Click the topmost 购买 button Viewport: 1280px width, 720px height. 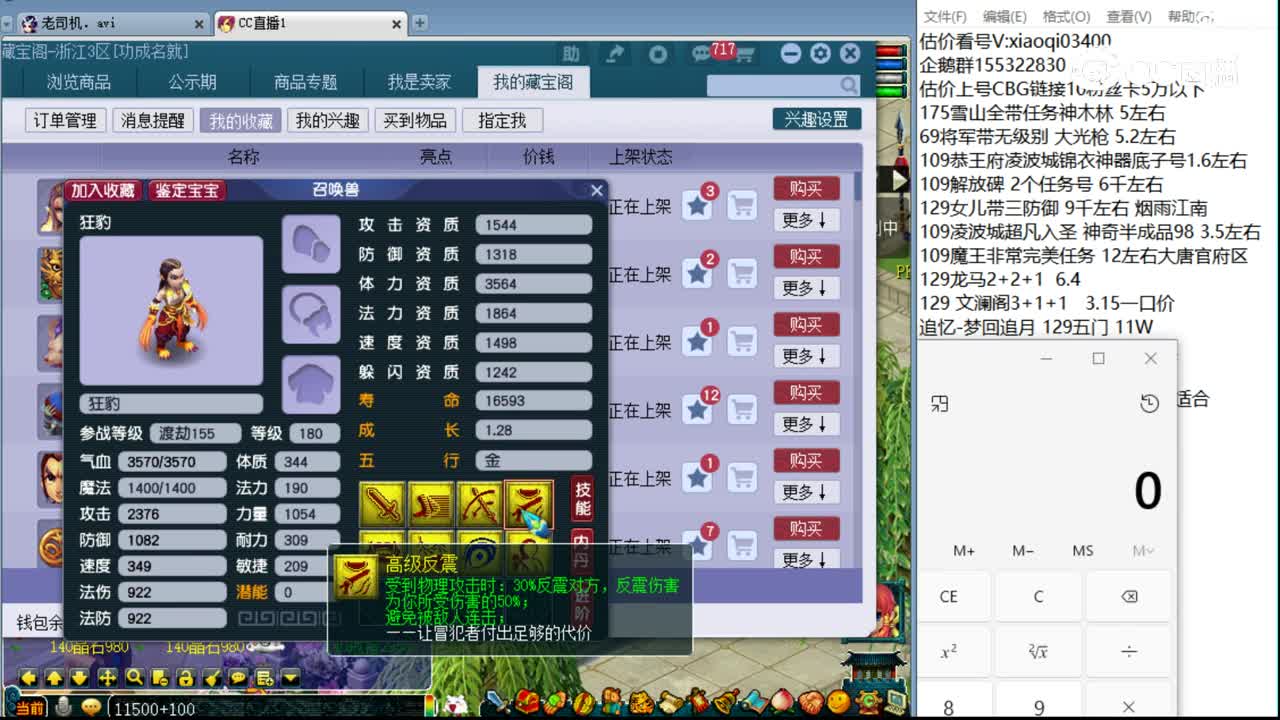click(x=806, y=189)
